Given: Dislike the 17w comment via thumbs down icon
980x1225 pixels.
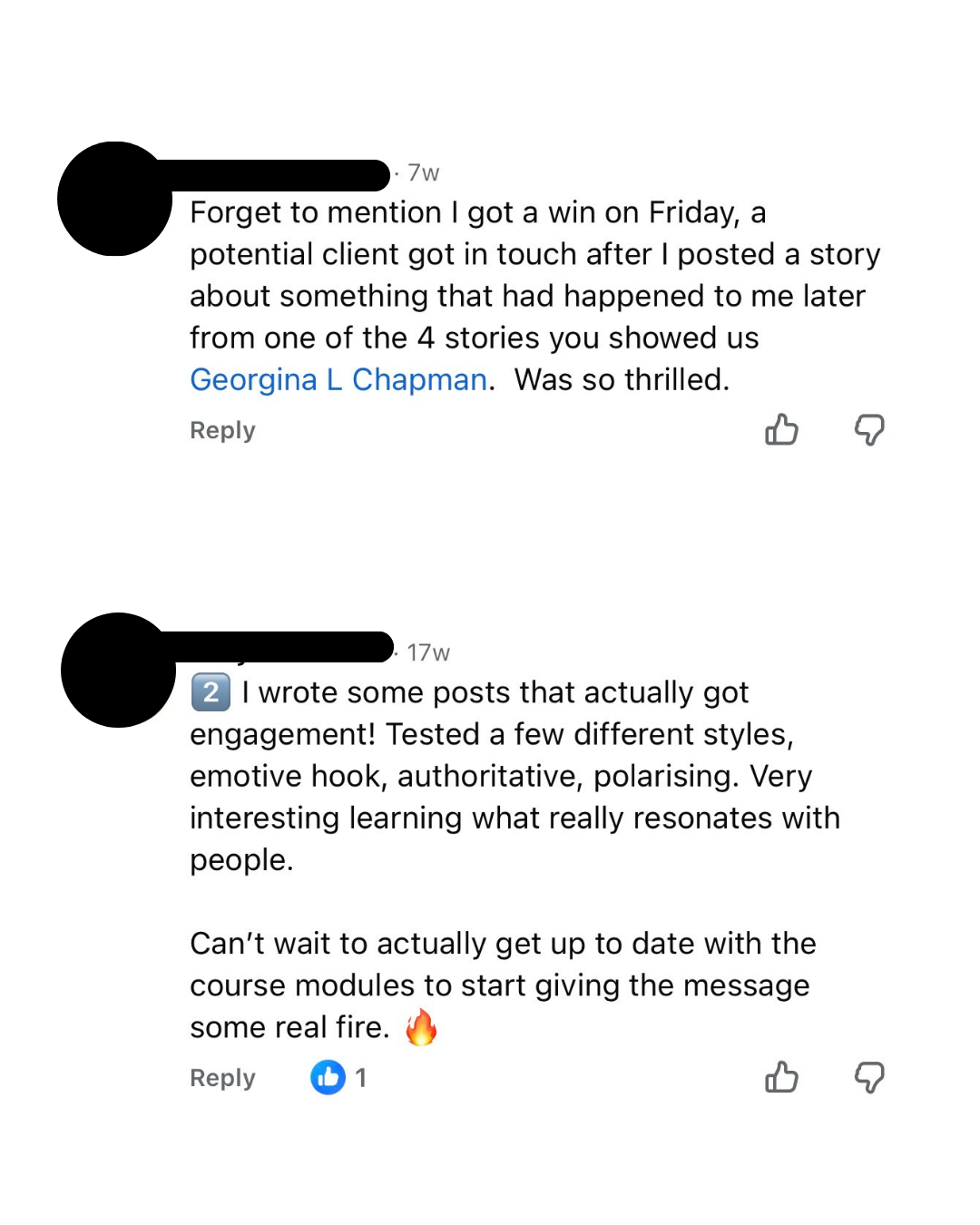Looking at the screenshot, I should pyautogui.click(x=868, y=1078).
